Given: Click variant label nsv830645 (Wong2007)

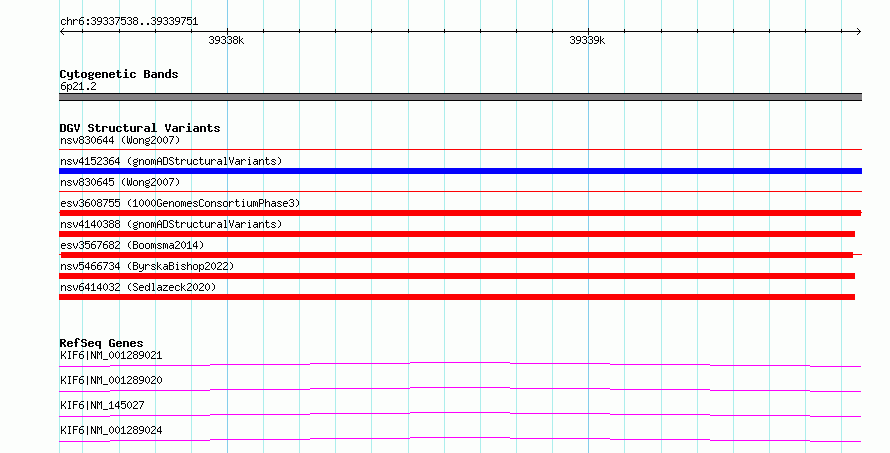Looking at the screenshot, I should tap(120, 182).
